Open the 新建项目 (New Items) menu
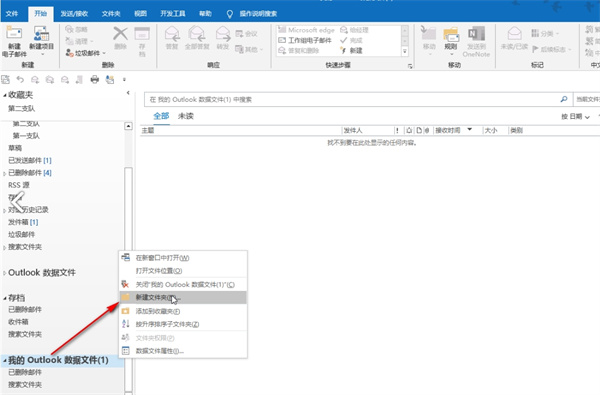The width and height of the screenshot is (600, 395). [x=41, y=41]
